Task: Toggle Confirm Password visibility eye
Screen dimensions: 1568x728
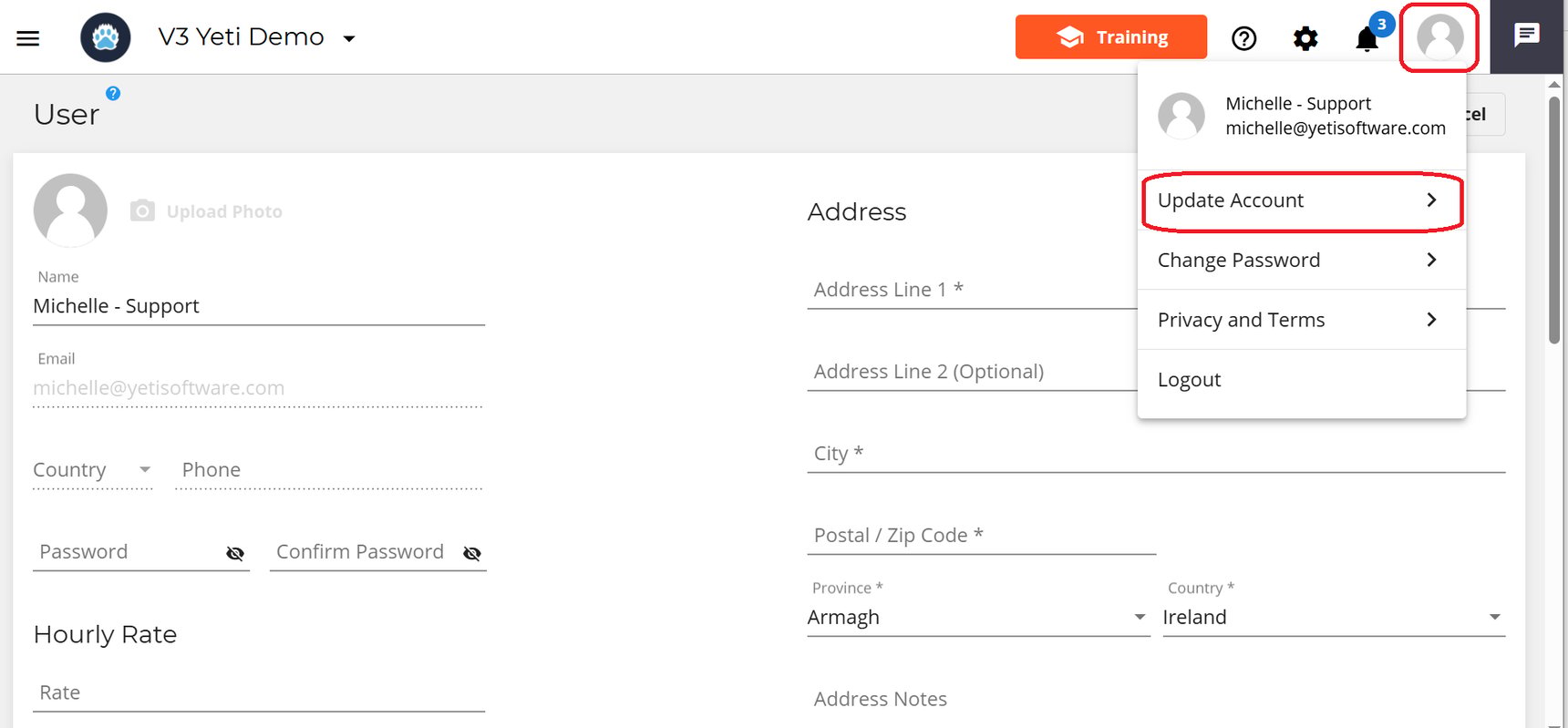Action: 472,553
